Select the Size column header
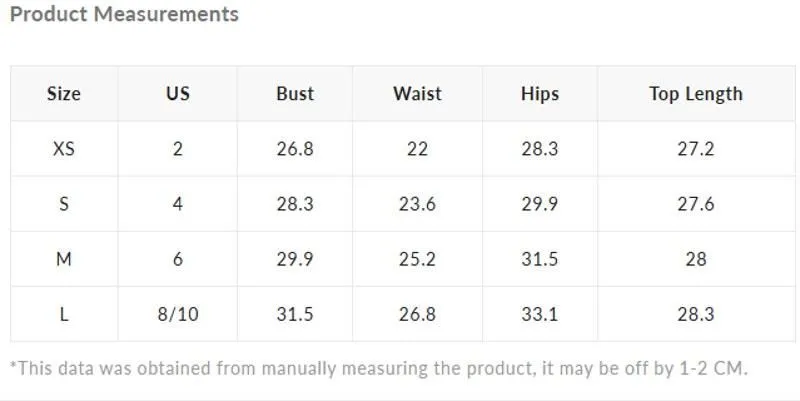The height and width of the screenshot is (401, 800). point(64,94)
